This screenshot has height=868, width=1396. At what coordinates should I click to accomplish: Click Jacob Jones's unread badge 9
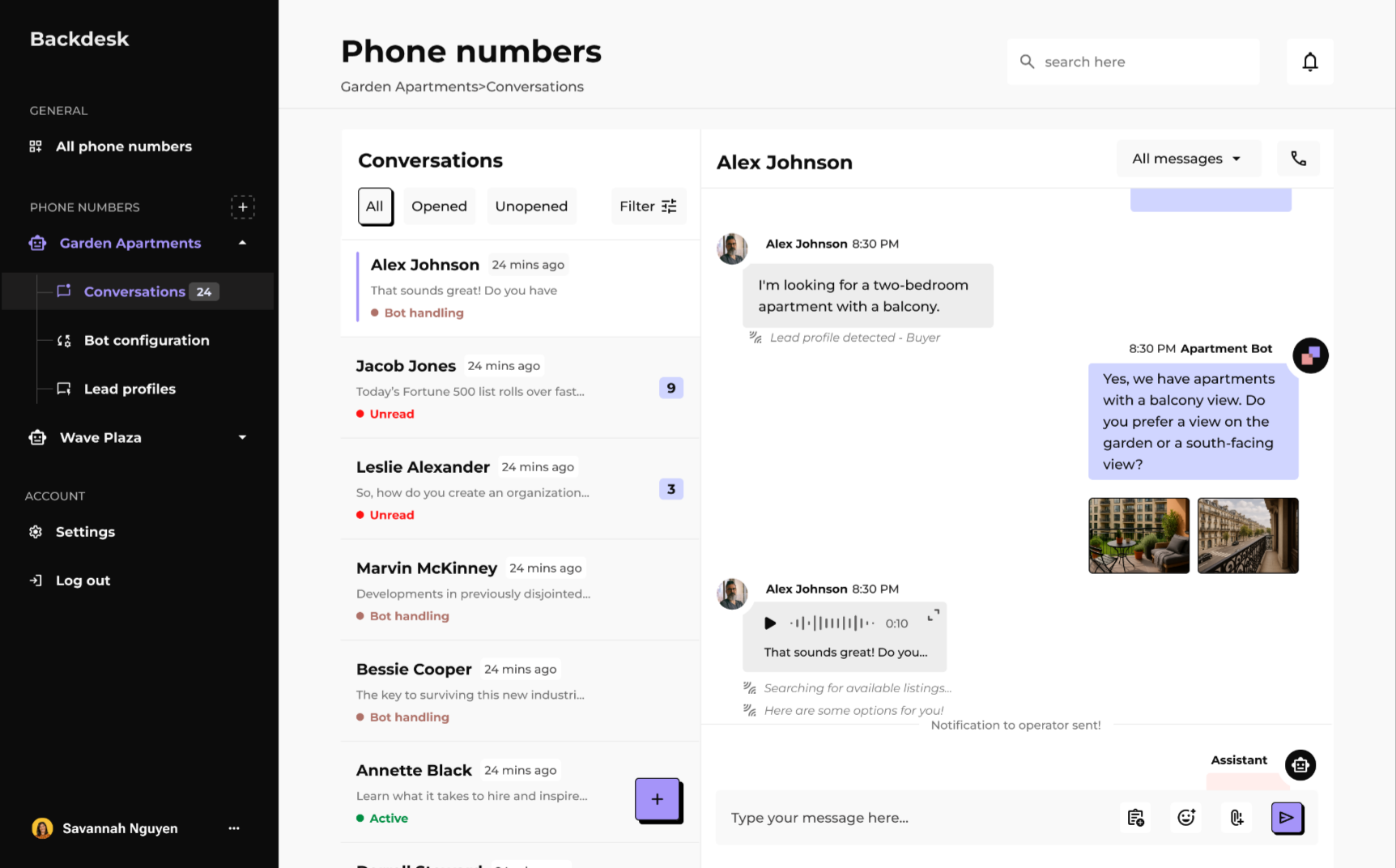click(671, 389)
